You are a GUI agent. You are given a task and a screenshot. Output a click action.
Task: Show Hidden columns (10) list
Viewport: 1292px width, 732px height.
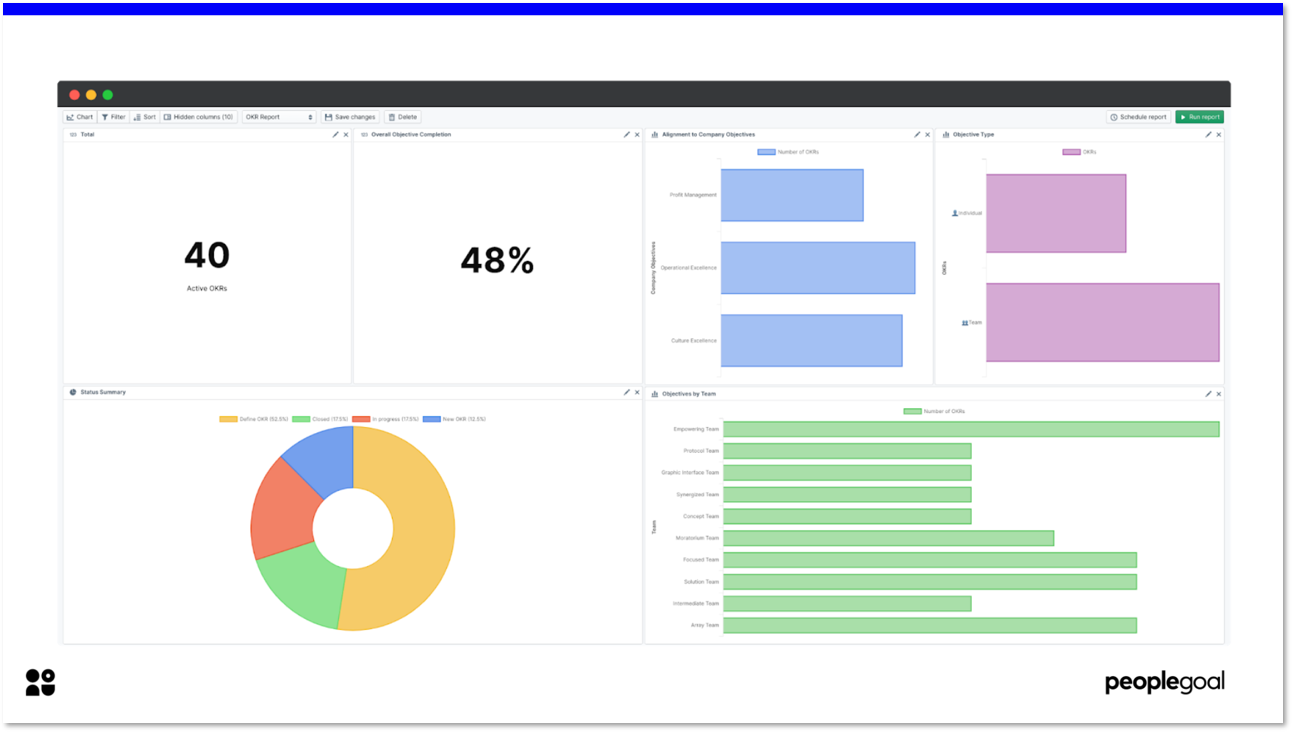click(198, 117)
